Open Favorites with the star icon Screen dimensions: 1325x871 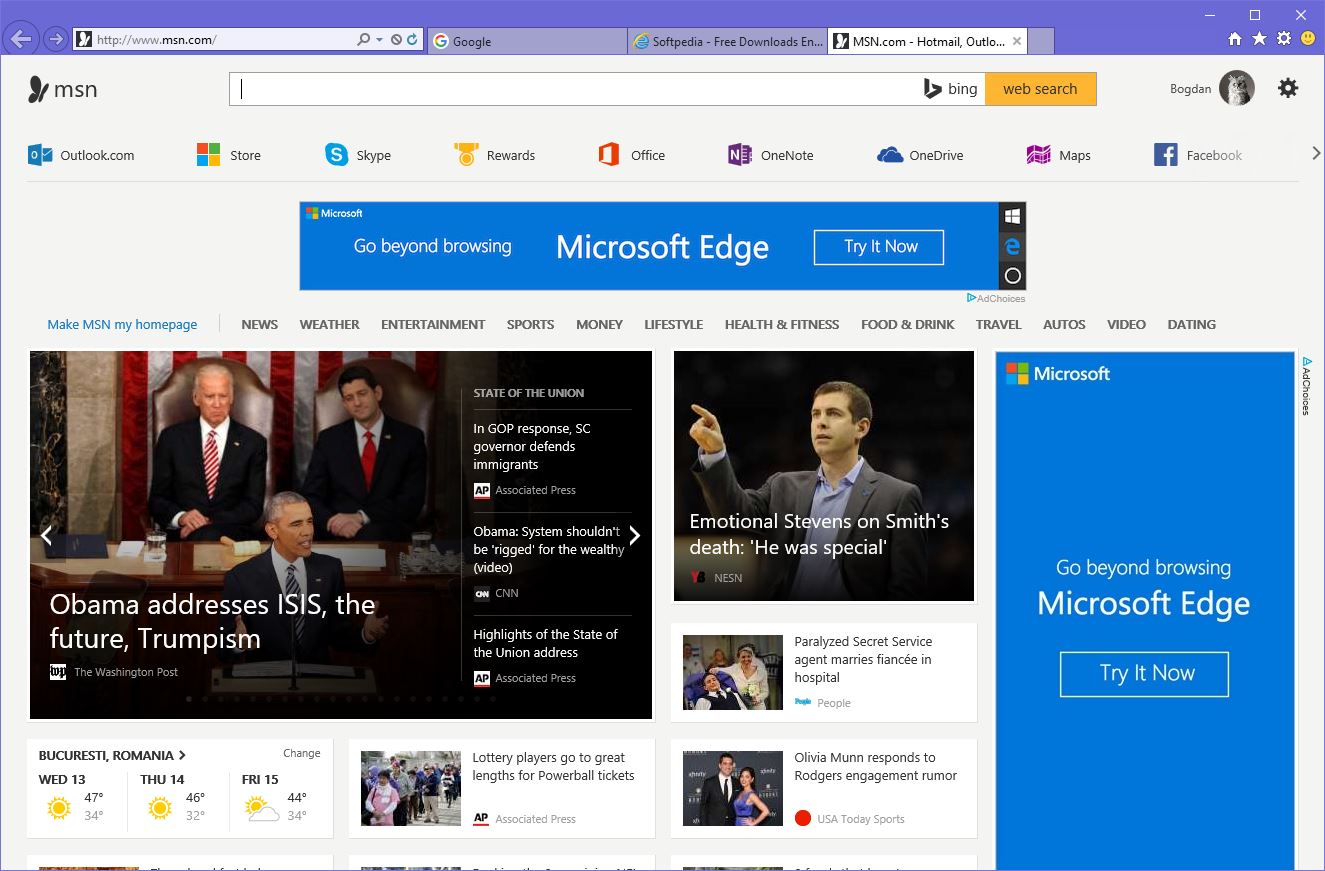pos(1259,38)
